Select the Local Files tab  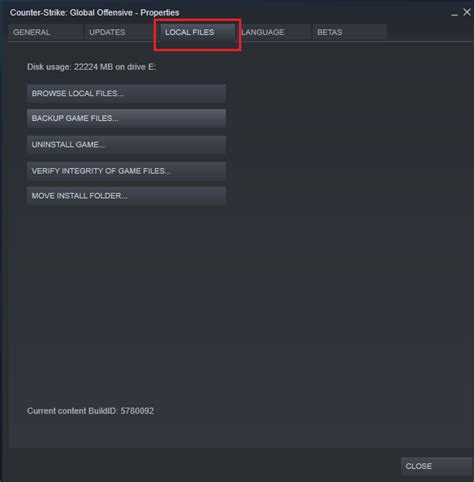click(x=198, y=32)
